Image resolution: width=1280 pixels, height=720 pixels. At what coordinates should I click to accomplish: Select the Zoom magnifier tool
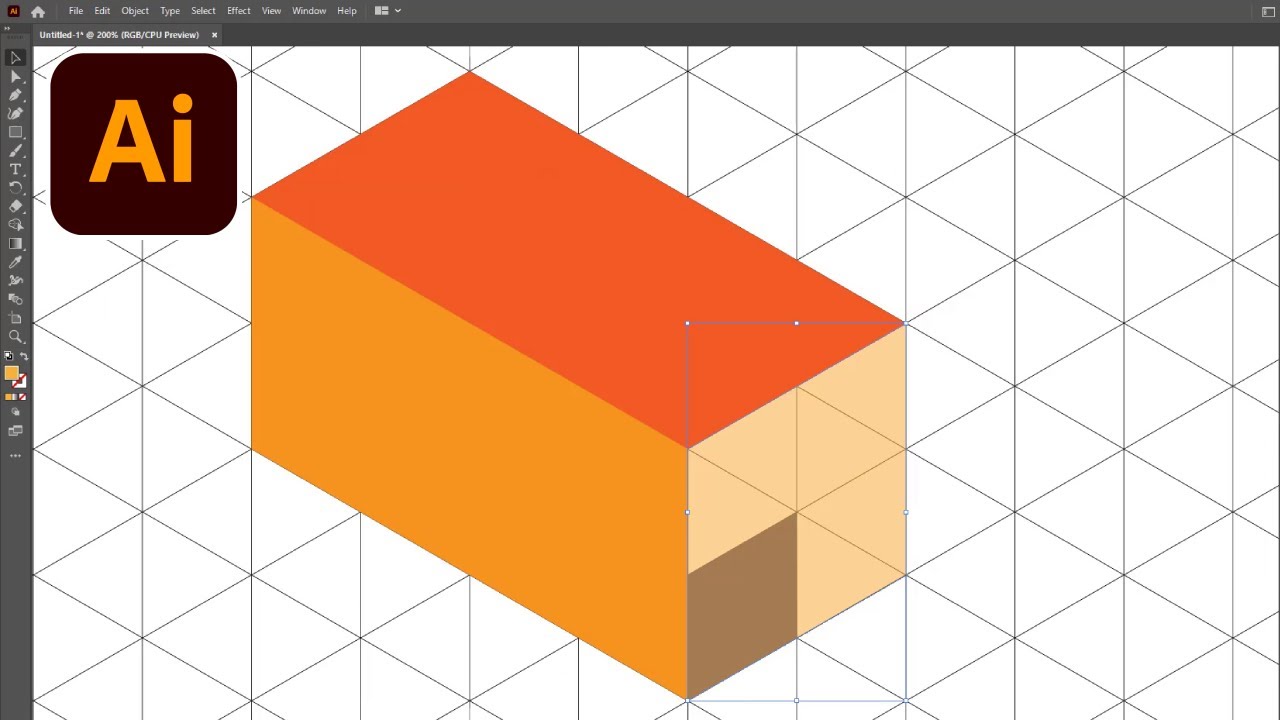coord(15,337)
